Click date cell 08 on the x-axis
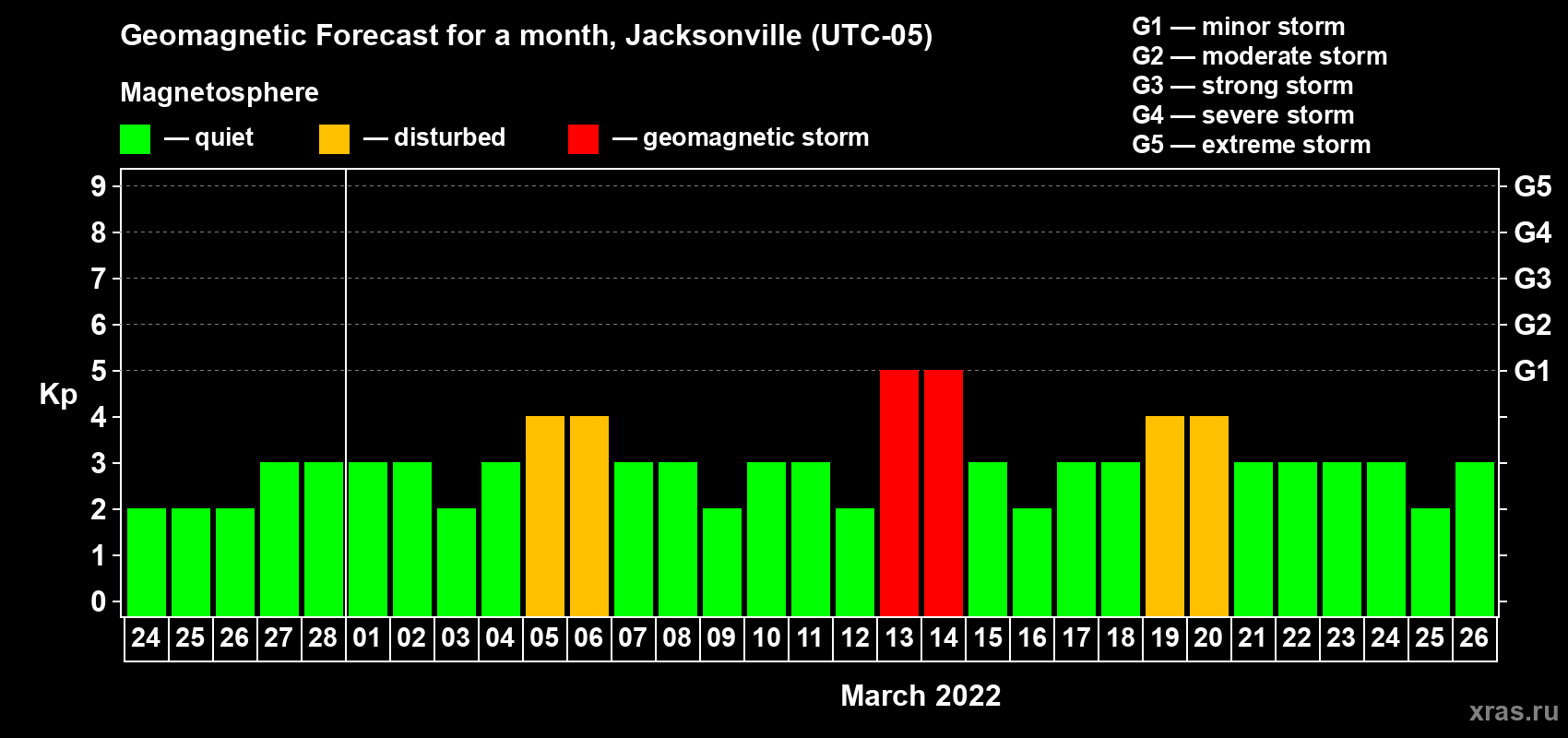Image resolution: width=1568 pixels, height=738 pixels. (678, 638)
